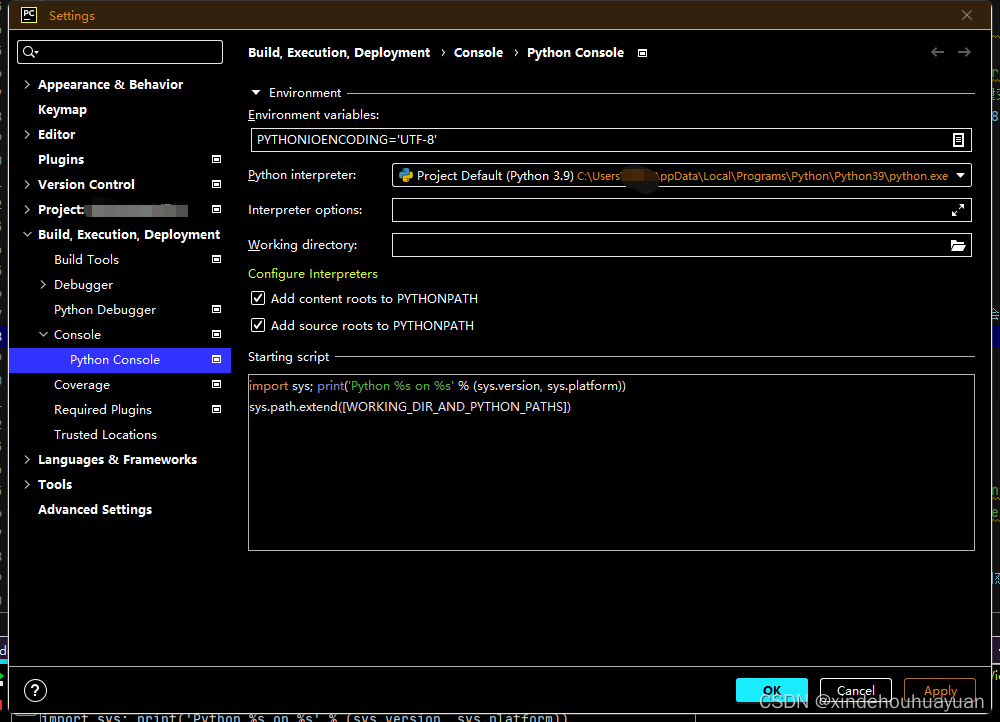Click Build, Execution, Deployment breadcrumb

(339, 52)
